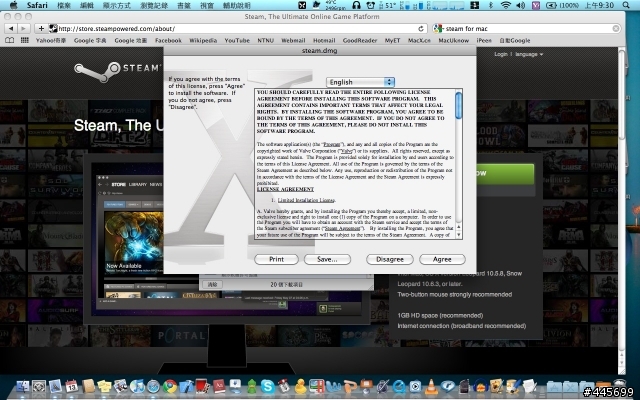Click the Steam logo on the page
Viewport: 640px width, 400px height.
point(116,70)
